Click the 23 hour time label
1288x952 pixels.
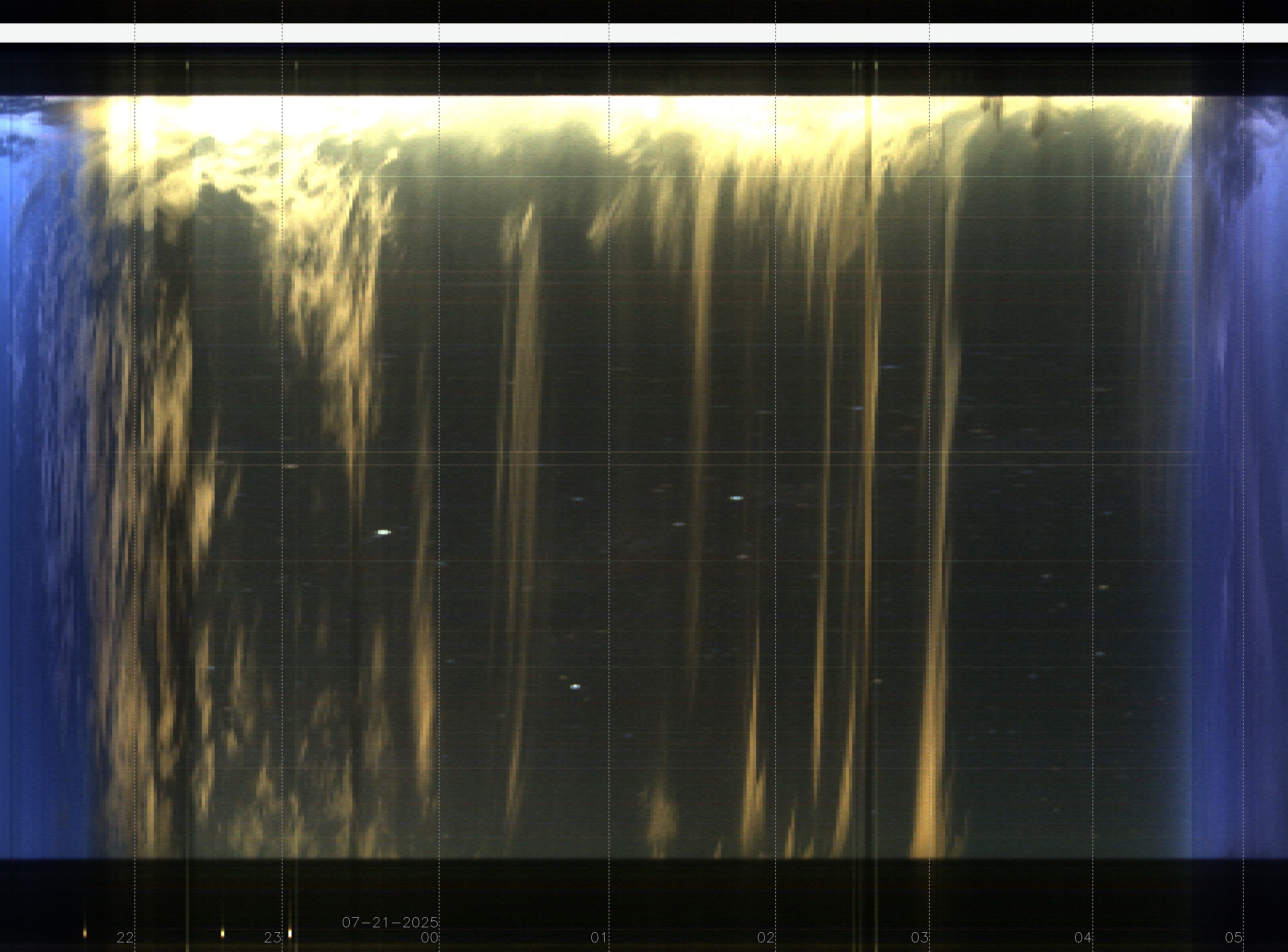272,938
